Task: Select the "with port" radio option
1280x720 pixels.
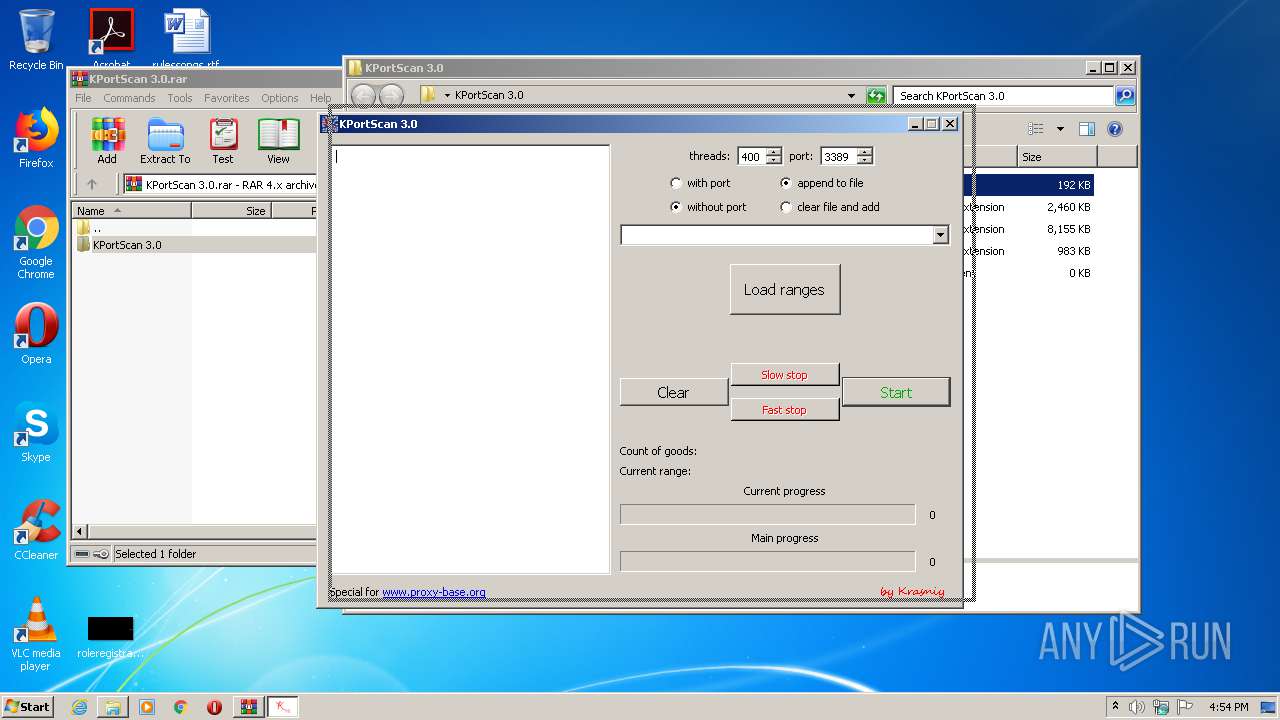Action: pos(677,183)
